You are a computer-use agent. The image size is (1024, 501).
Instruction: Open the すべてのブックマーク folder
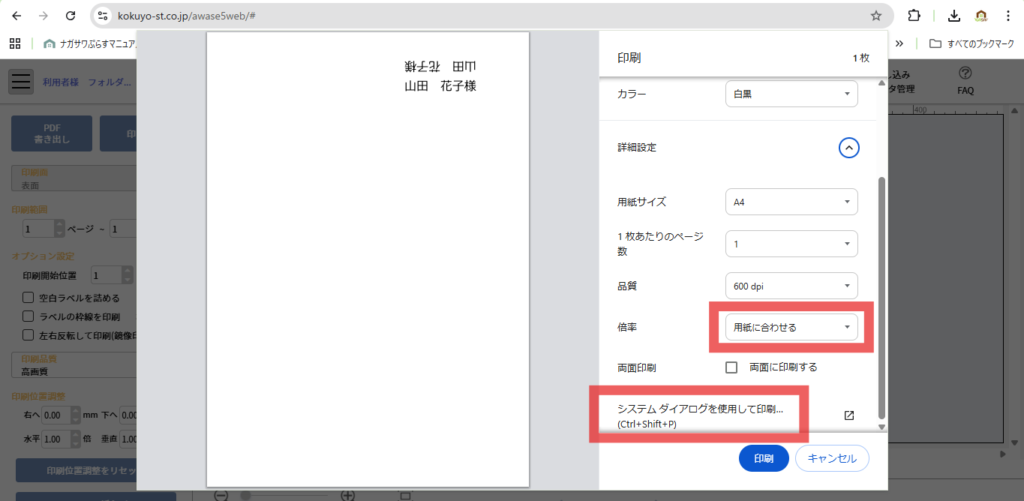point(970,43)
